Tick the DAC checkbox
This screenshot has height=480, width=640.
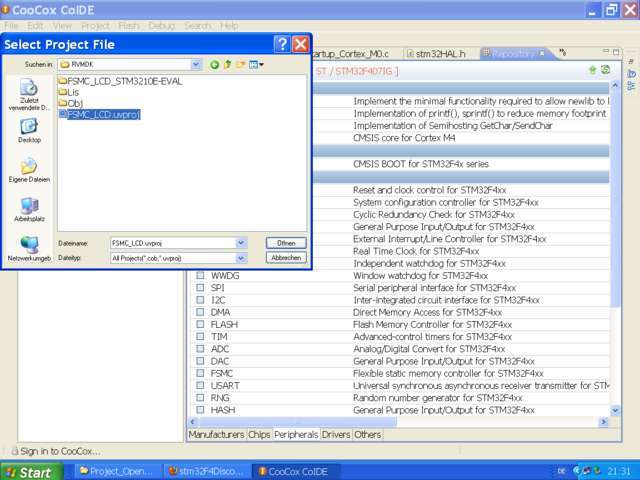(x=200, y=361)
